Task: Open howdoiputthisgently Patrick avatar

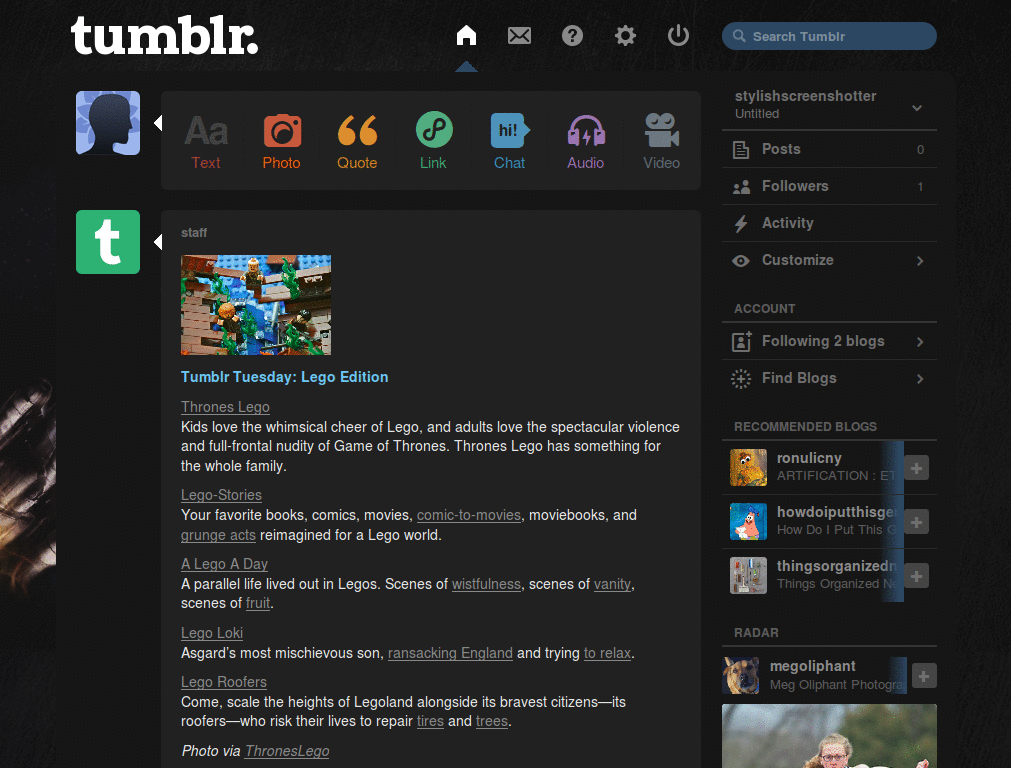Action: [x=748, y=521]
